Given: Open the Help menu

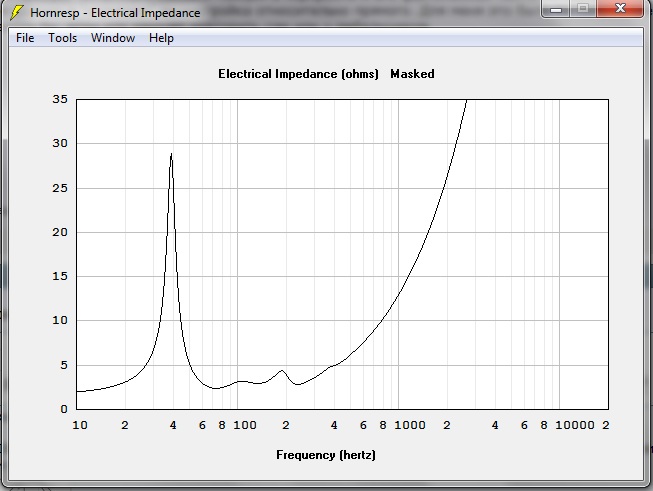Looking at the screenshot, I should (161, 38).
